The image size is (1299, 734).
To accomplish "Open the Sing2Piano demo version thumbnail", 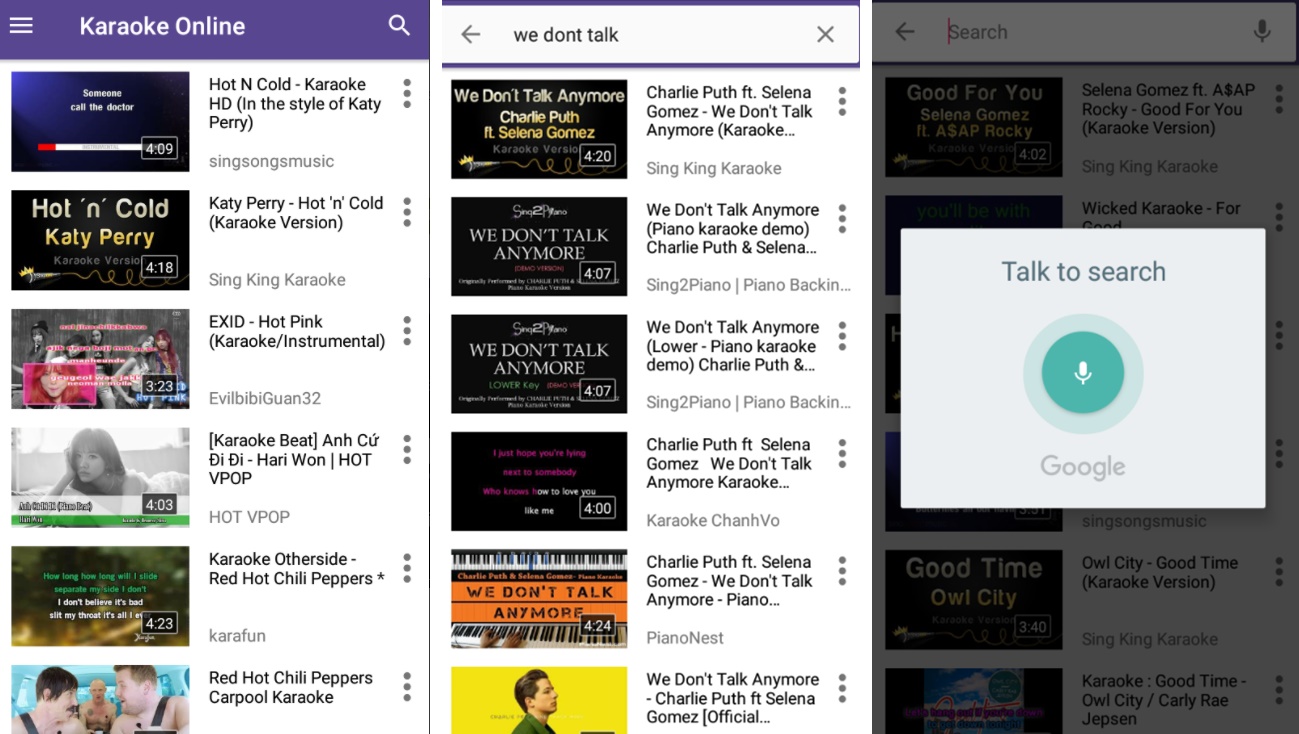I will pyautogui.click(x=539, y=246).
